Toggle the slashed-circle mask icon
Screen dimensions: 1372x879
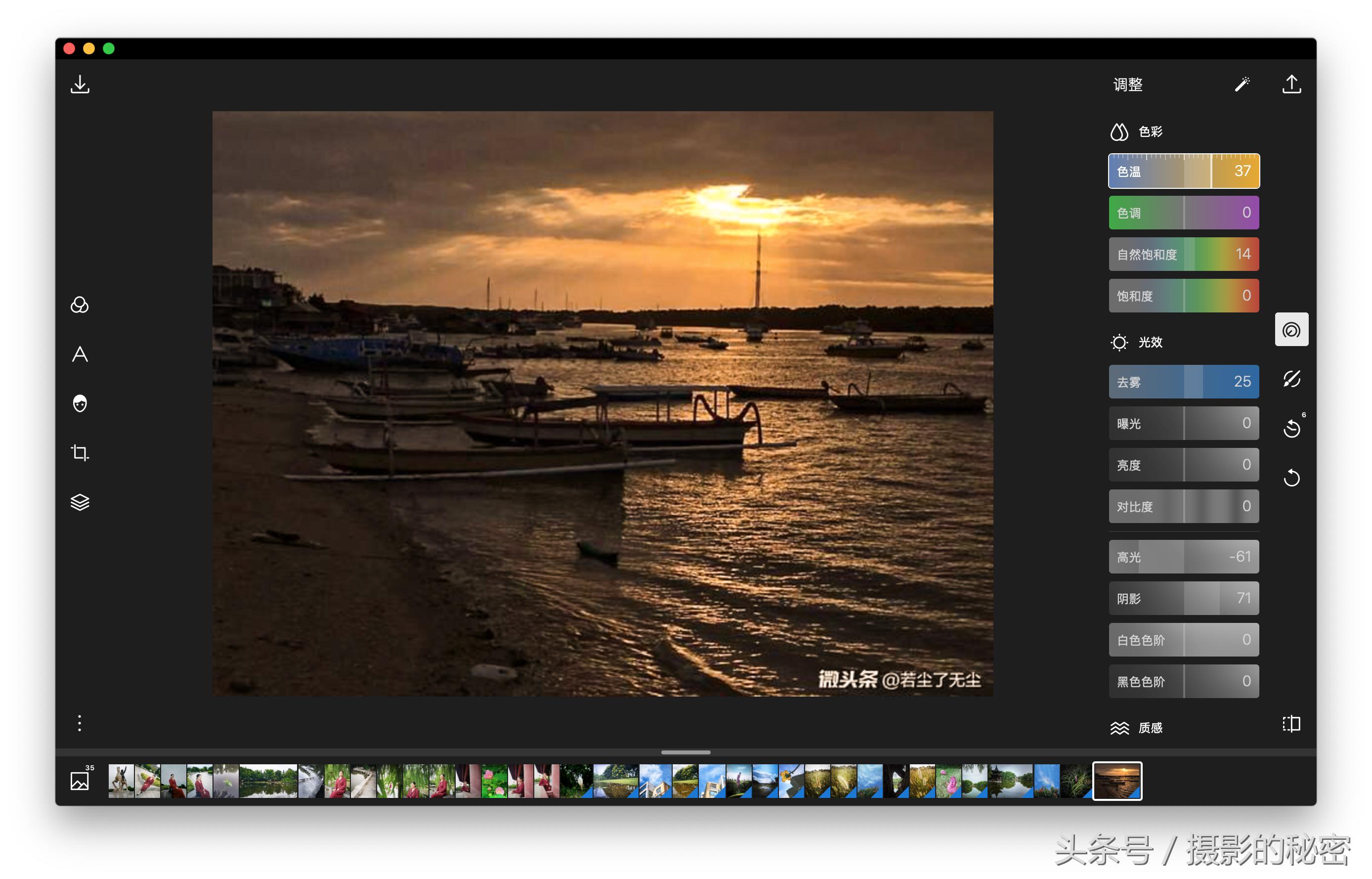point(1291,379)
